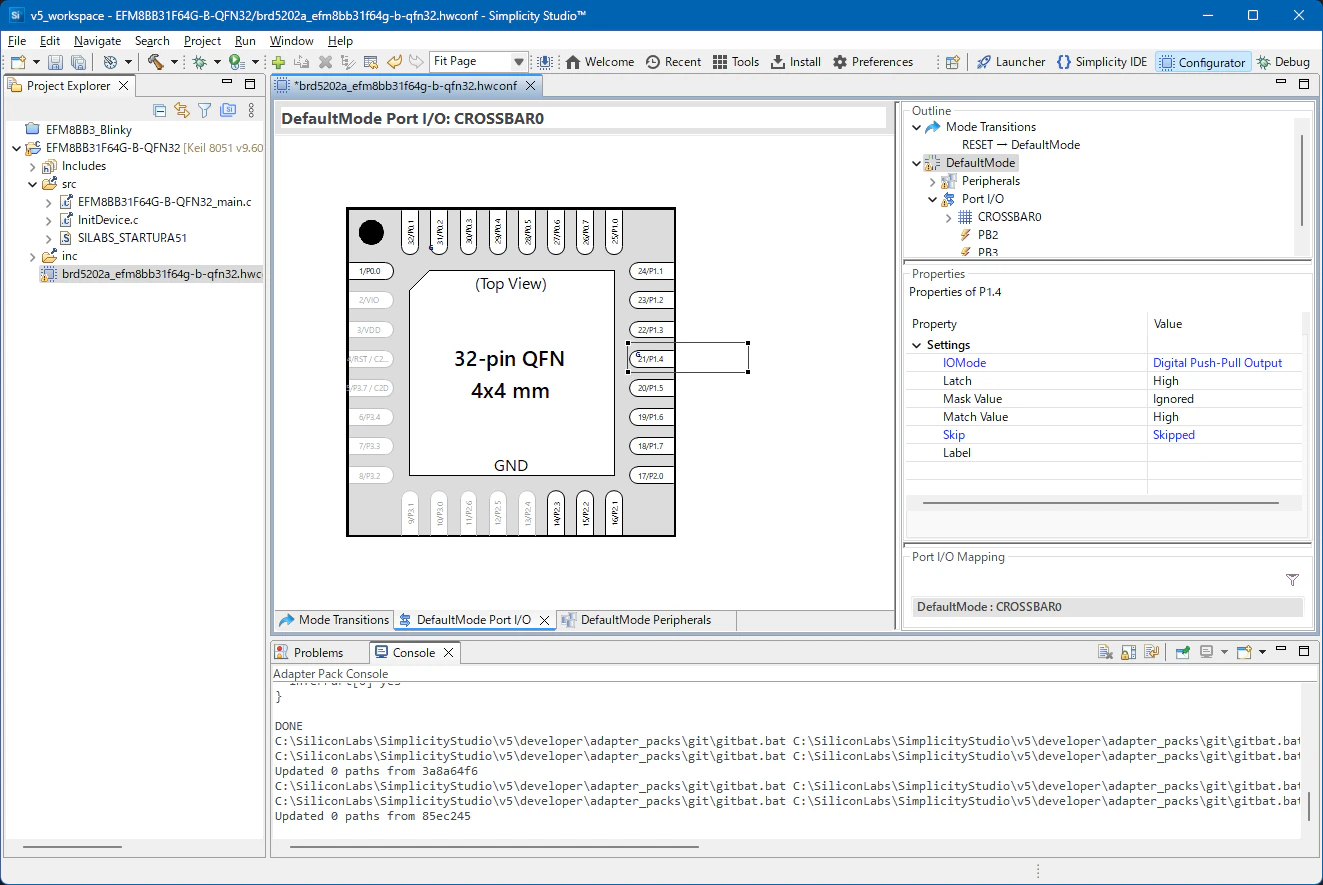The height and width of the screenshot is (885, 1323).
Task: Toggle Console Scroll Lock
Action: tap(1128, 652)
